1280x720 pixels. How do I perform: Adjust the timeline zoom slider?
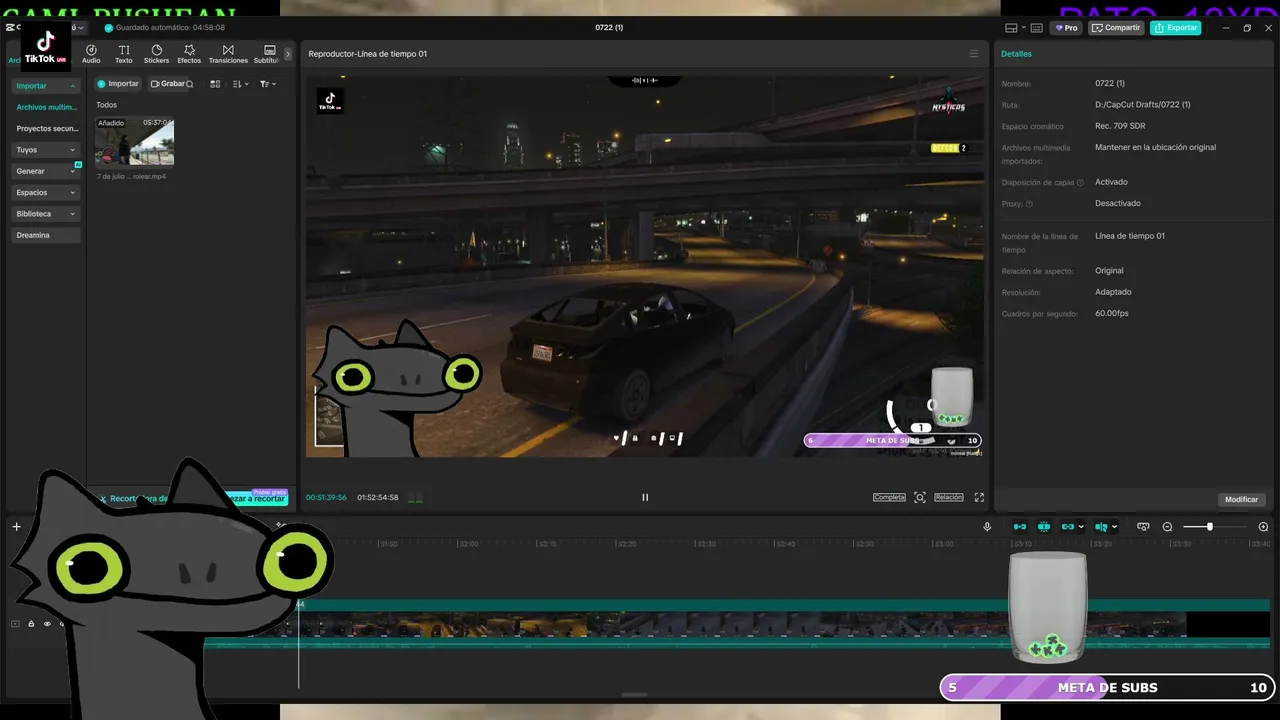click(1209, 527)
